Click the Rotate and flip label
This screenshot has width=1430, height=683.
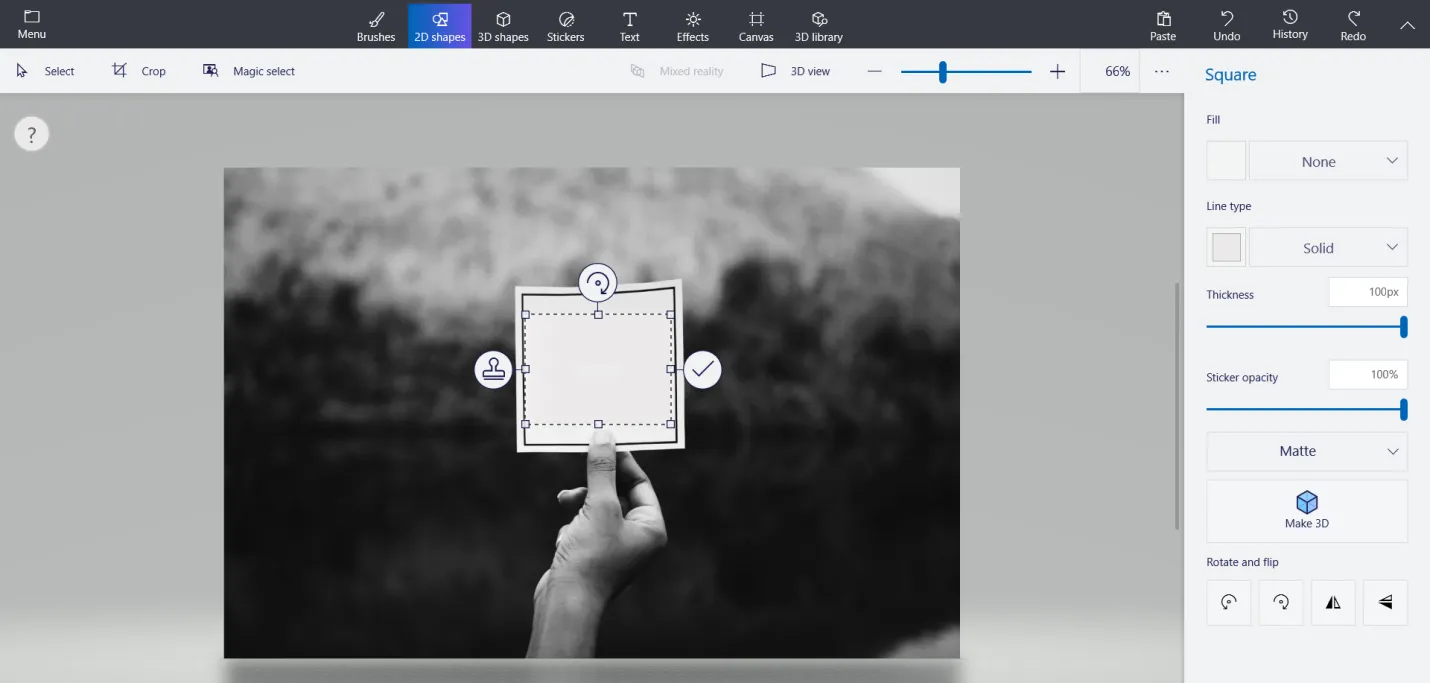[1242, 562]
